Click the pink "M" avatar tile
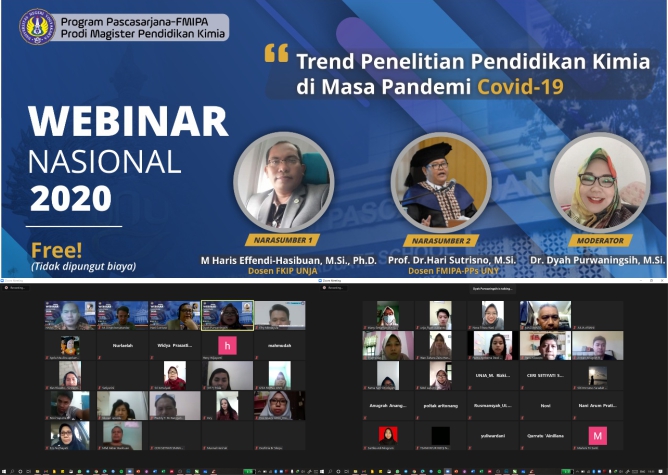This screenshot has width=668, height=475. tap(598, 435)
